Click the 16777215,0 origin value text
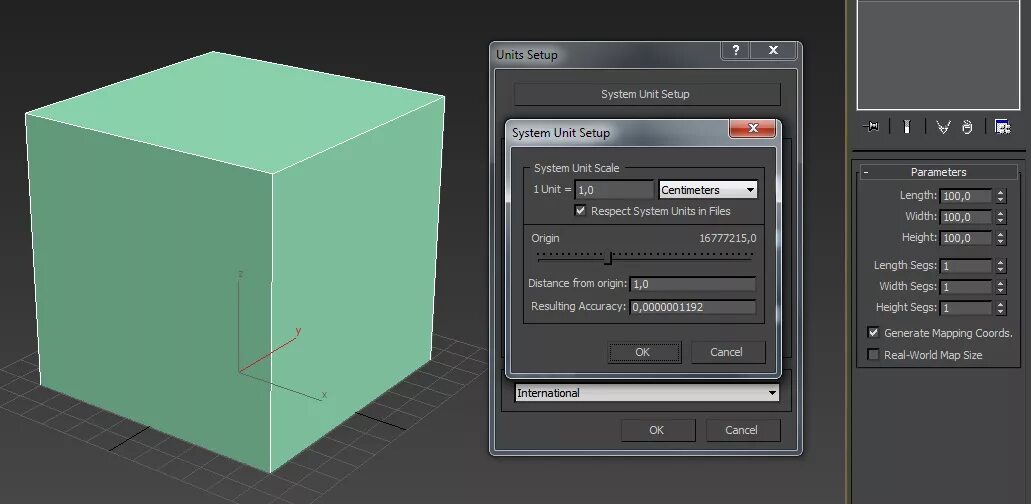Viewport: 1031px width, 504px height. pyautogui.click(x=727, y=238)
